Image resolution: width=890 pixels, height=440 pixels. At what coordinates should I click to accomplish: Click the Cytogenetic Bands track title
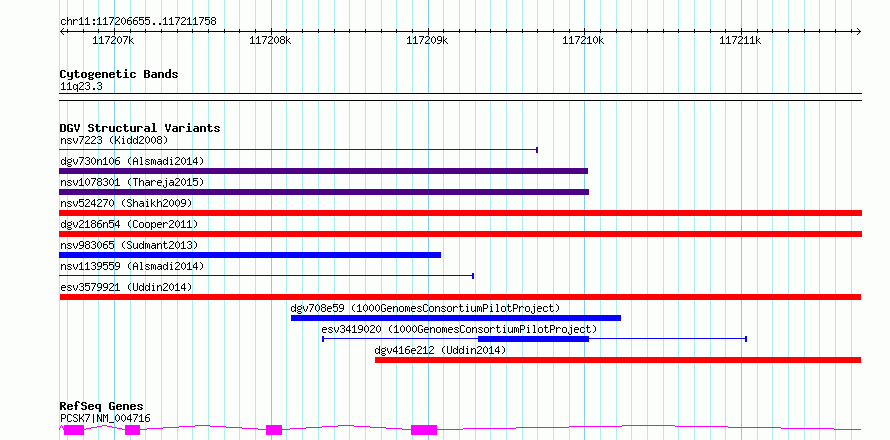tap(119, 74)
